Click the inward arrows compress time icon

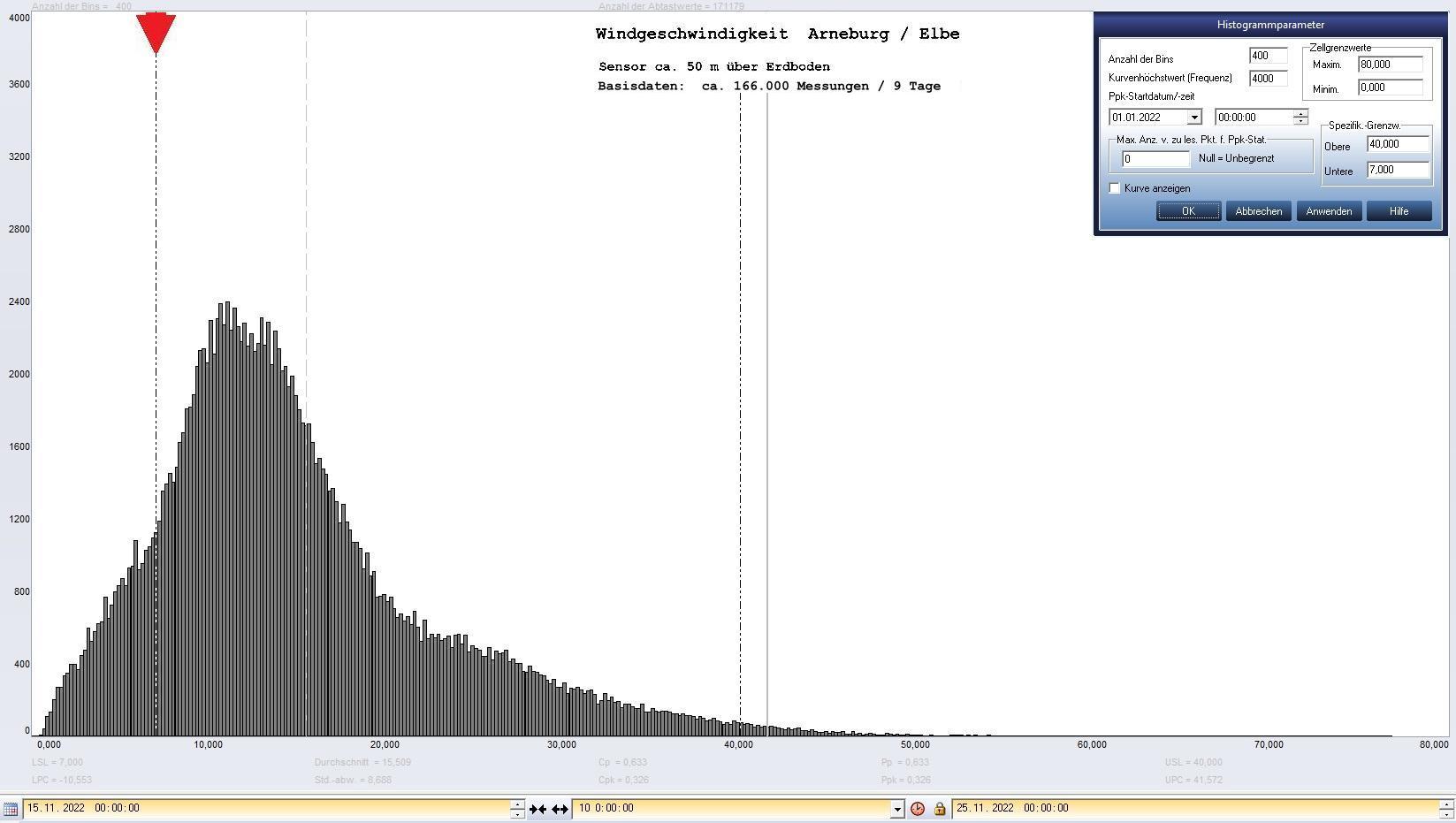click(x=537, y=809)
